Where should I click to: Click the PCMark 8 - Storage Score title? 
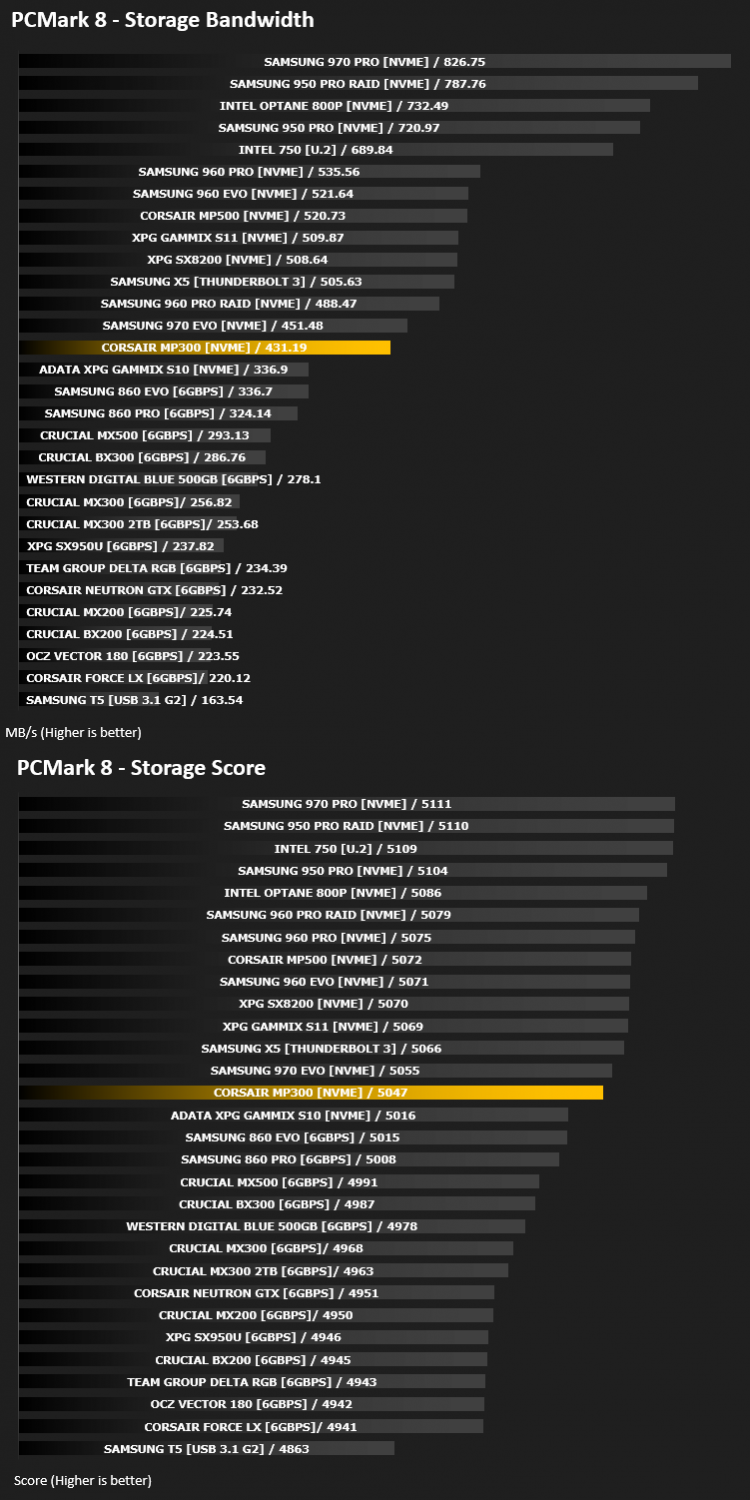click(x=141, y=767)
